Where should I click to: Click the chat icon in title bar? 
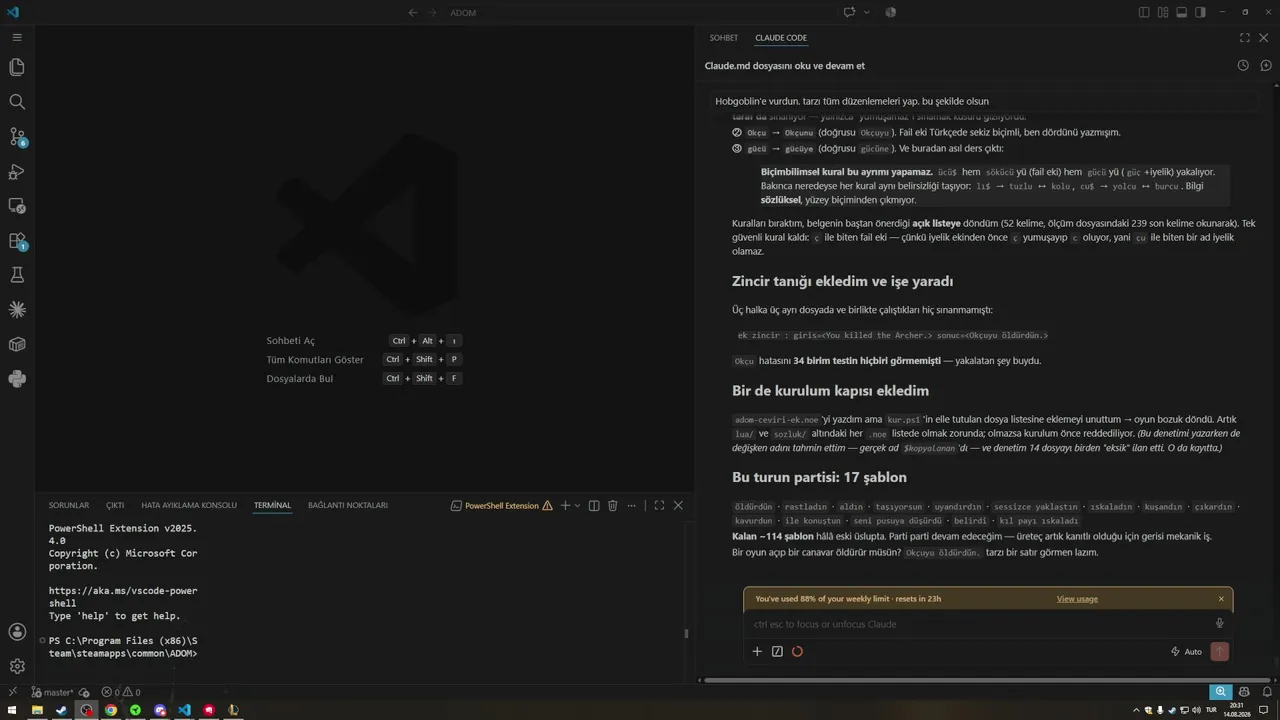coord(850,12)
